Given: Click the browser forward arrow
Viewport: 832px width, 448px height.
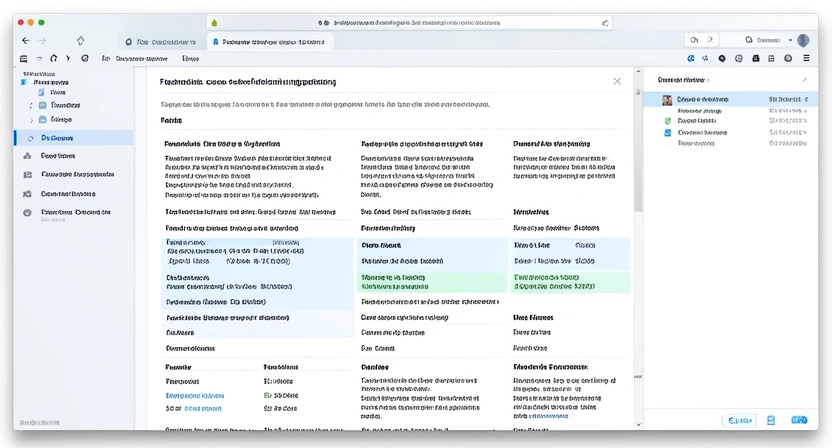Looking at the screenshot, I should 42,40.
